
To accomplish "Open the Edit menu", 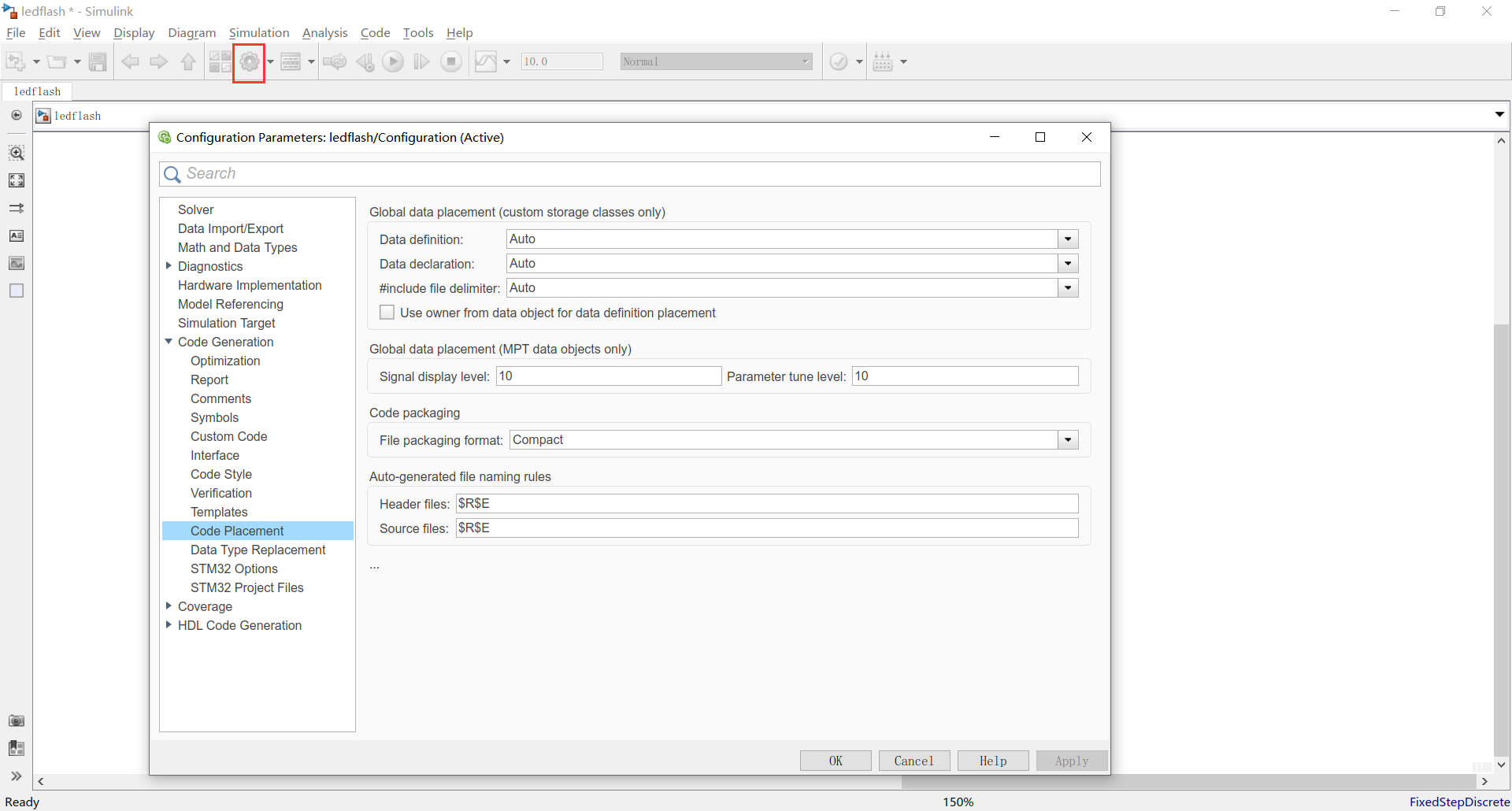I will (x=50, y=33).
